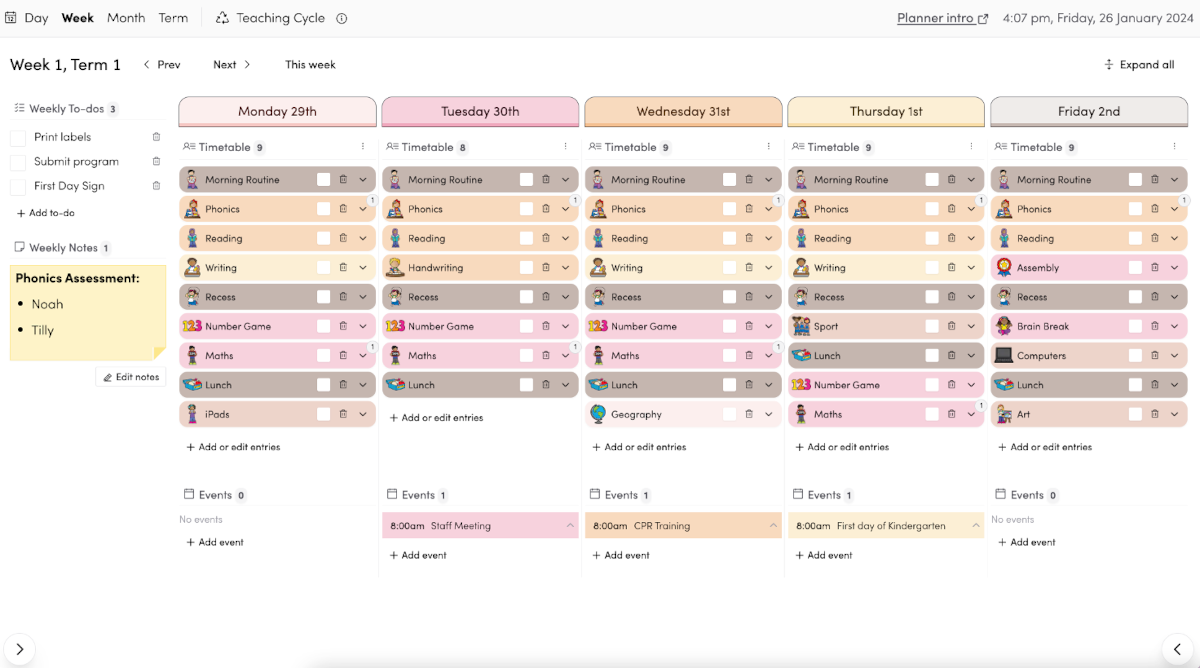Click the Teaching Cycle recycle icon
1200x668 pixels.
pyautogui.click(x=222, y=17)
